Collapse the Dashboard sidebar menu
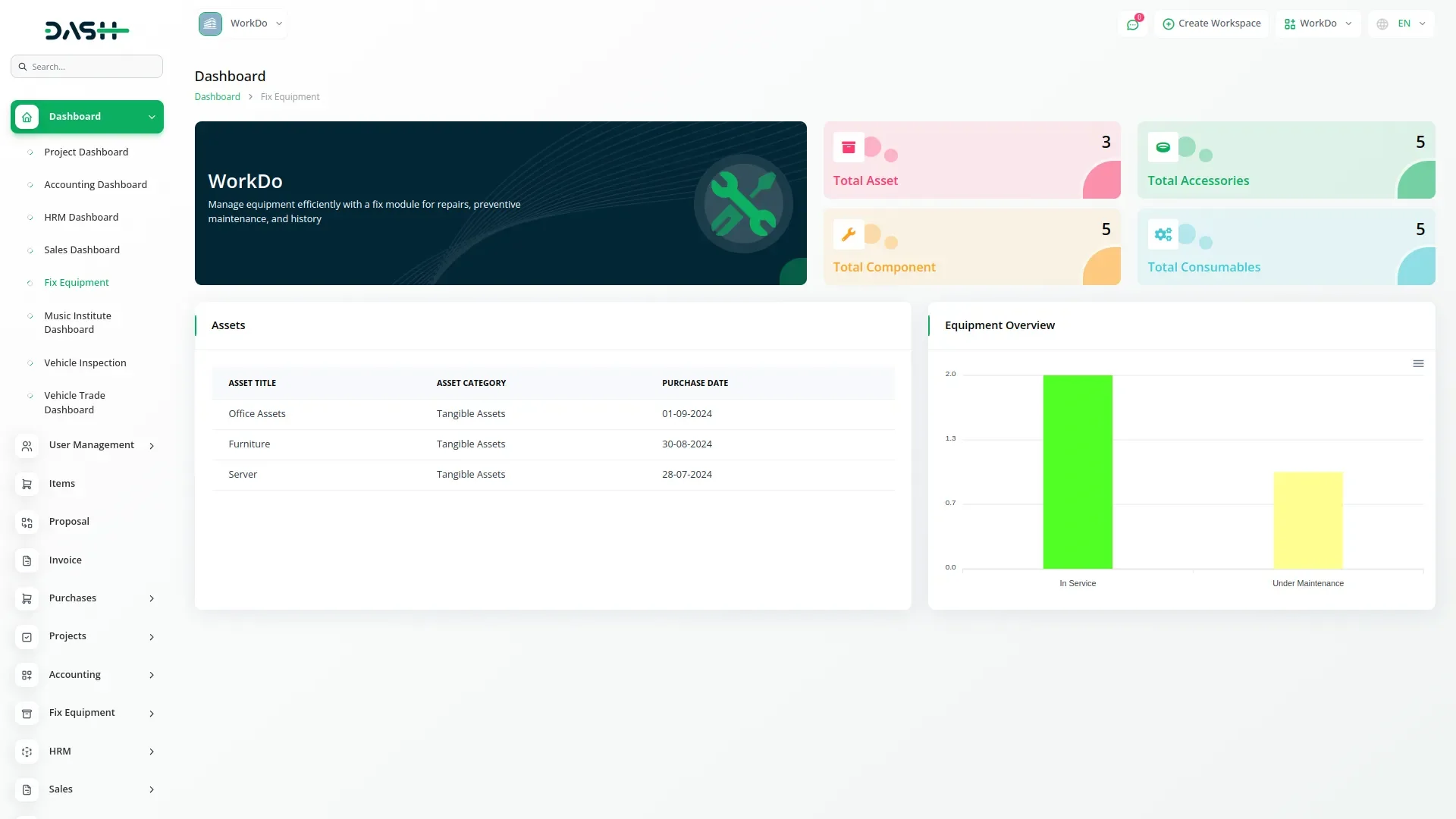The width and height of the screenshot is (1456, 819). [151, 117]
